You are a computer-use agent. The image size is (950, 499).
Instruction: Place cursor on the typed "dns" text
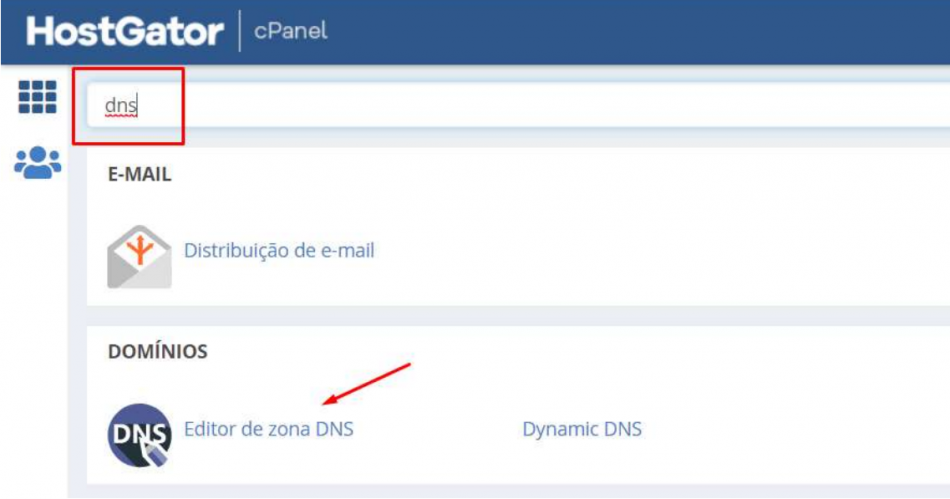(x=120, y=105)
